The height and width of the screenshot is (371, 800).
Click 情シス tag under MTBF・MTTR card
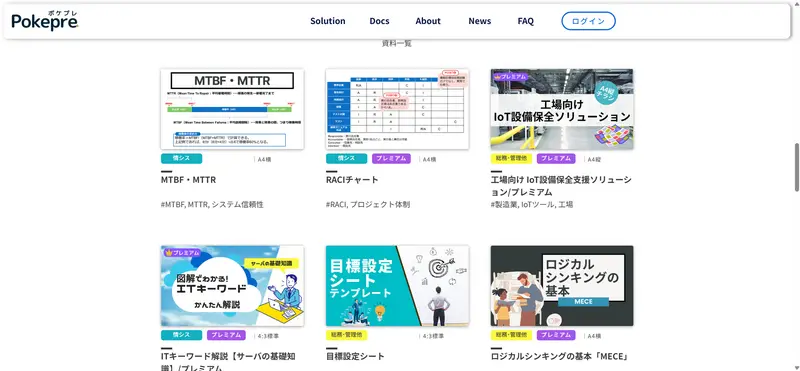coord(182,159)
